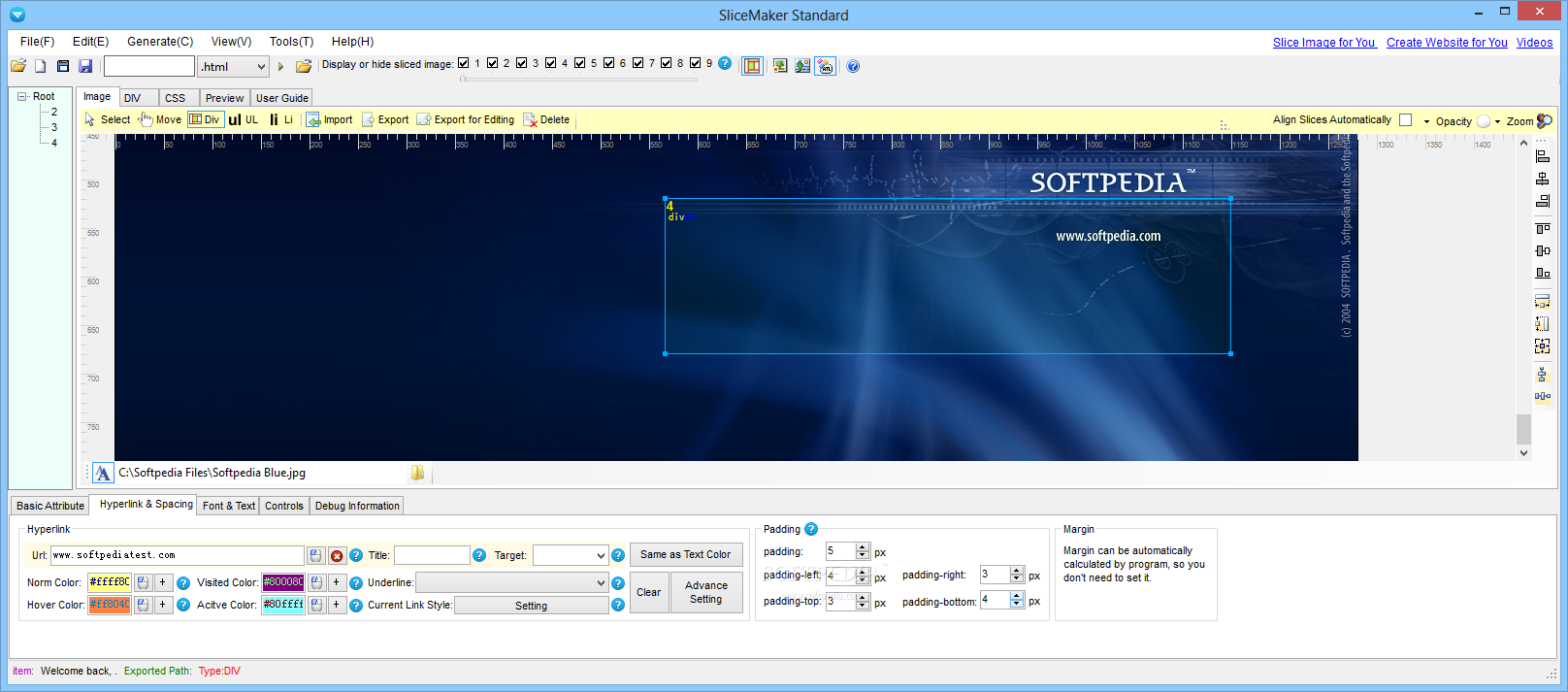1568x692 pixels.
Task: Toggle sliced image checkbox 7
Action: [638, 63]
